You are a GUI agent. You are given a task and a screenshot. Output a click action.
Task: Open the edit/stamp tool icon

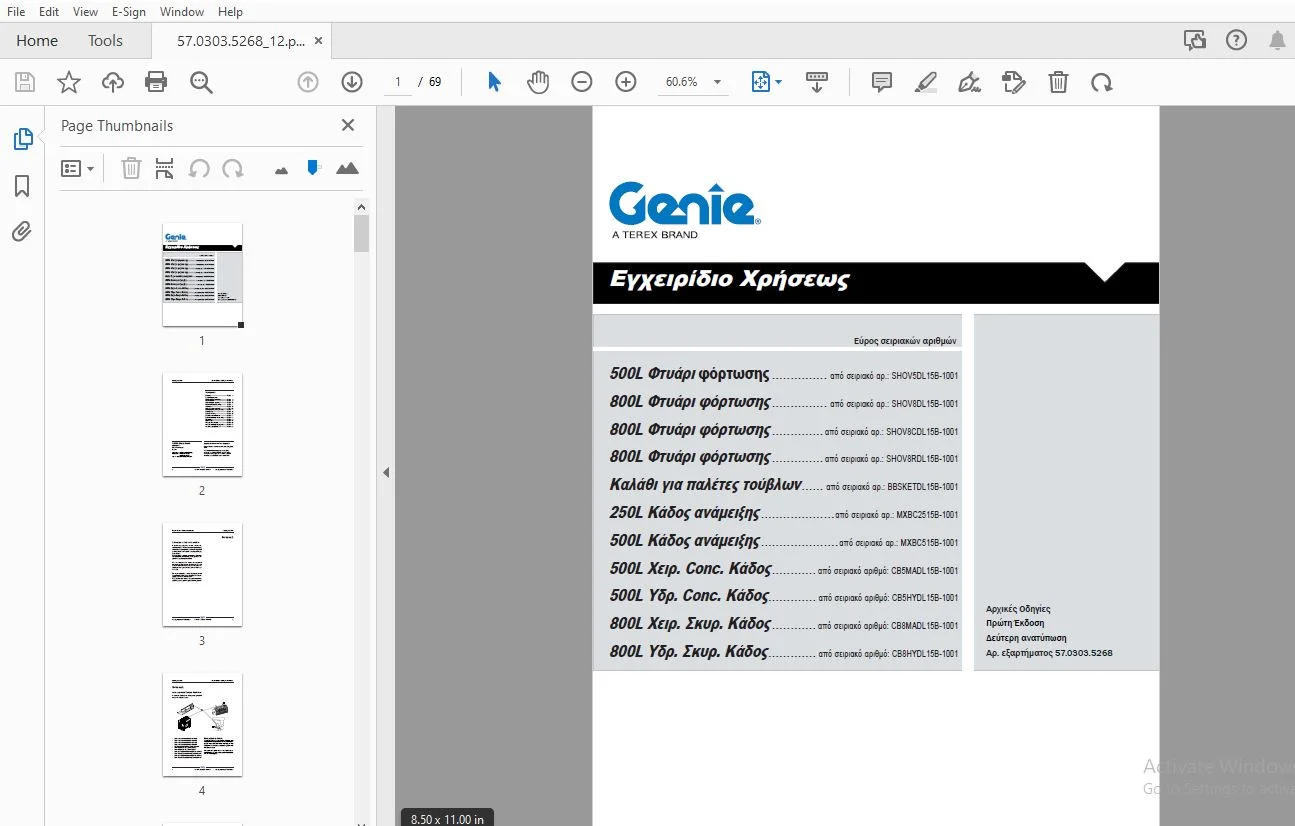tap(1013, 82)
